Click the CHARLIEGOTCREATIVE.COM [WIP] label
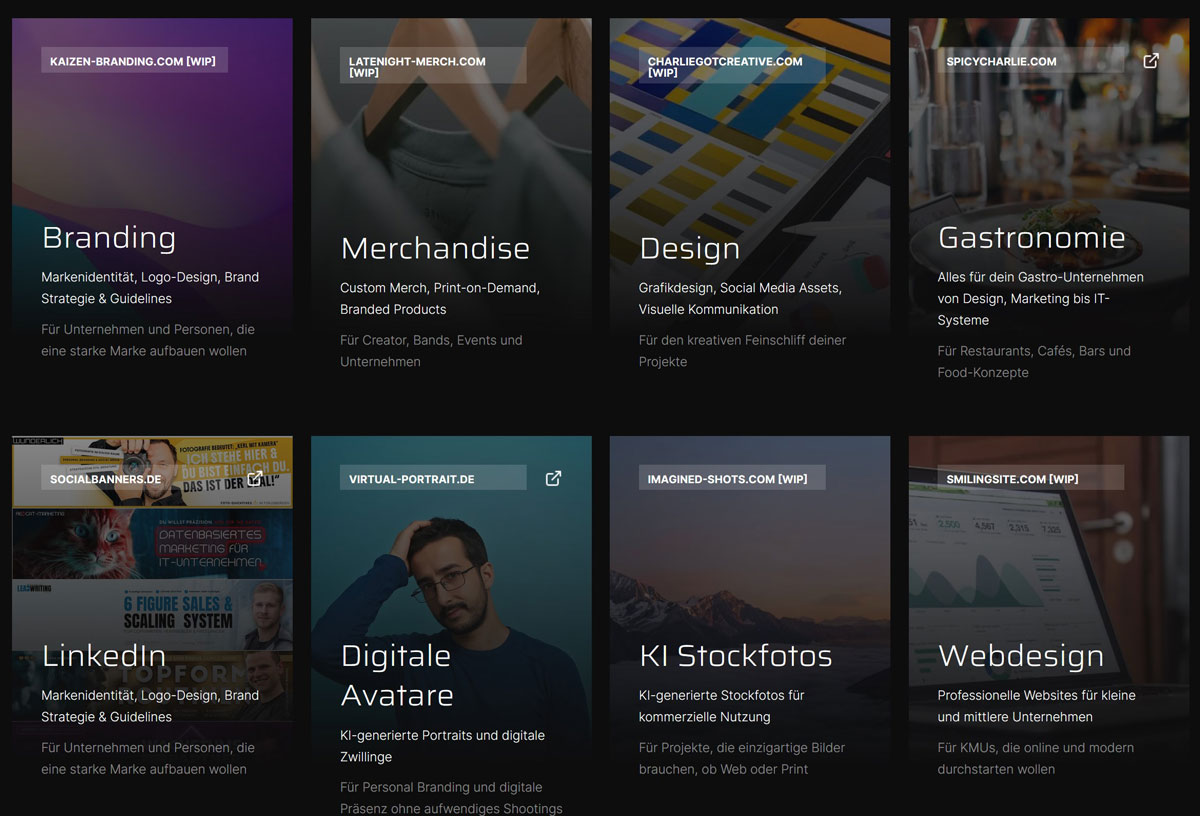This screenshot has height=816, width=1200. point(732,66)
